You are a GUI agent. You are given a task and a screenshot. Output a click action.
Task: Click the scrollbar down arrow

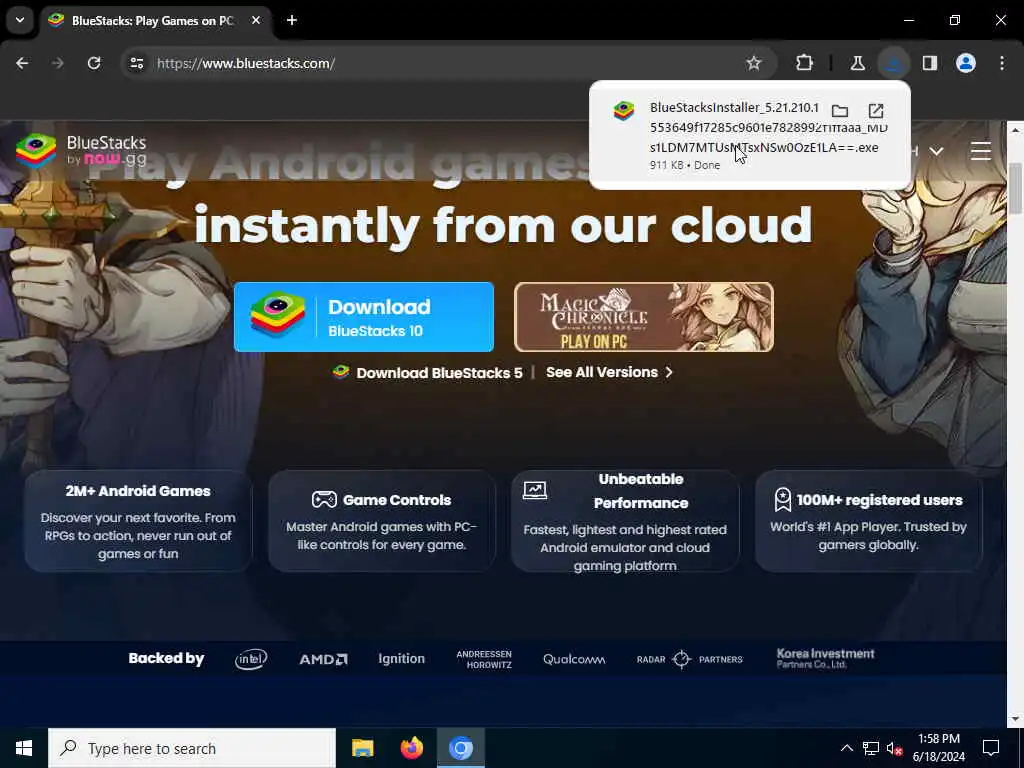click(1016, 718)
